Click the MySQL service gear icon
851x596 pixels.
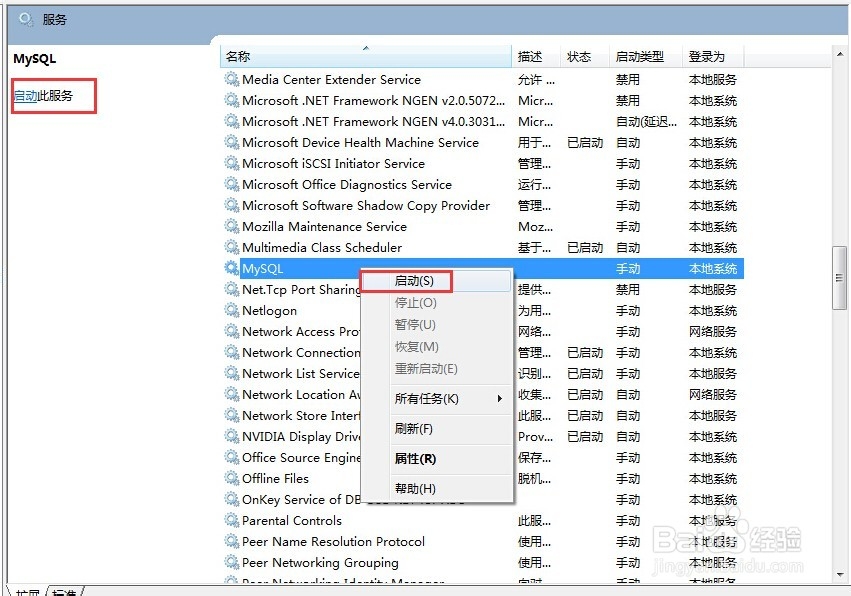pos(232,268)
